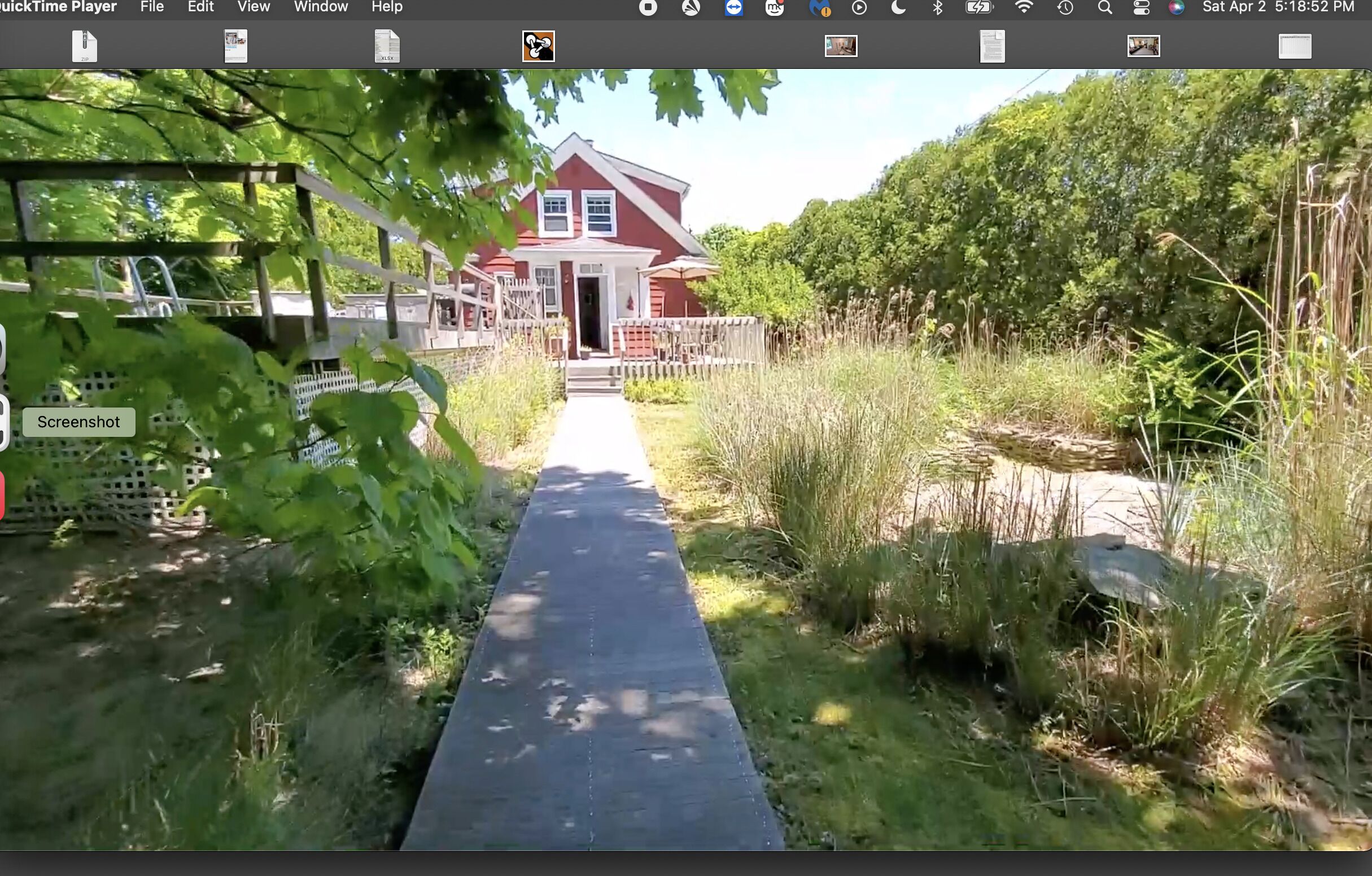This screenshot has width=1372, height=876.
Task: Open the Bluetooth status menu
Action: pos(937,7)
